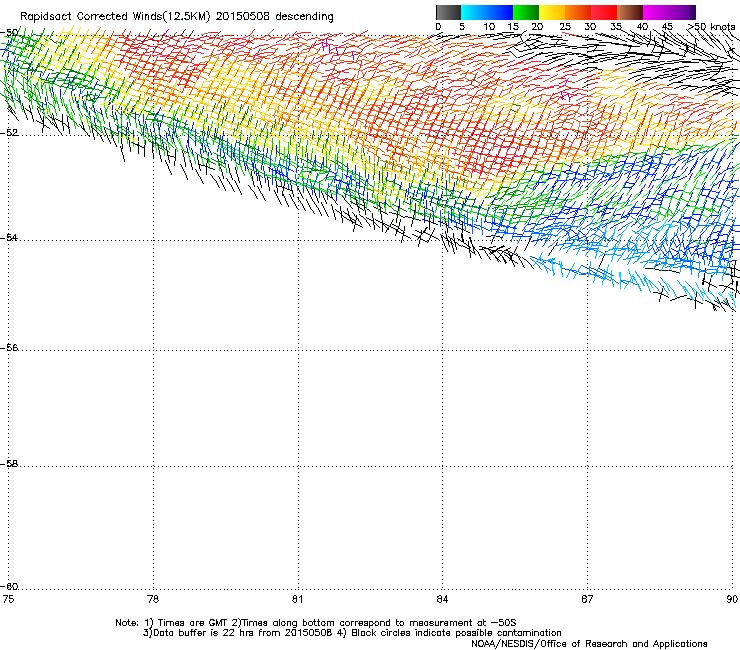Click the latitude label '-54'

[x=9, y=237]
